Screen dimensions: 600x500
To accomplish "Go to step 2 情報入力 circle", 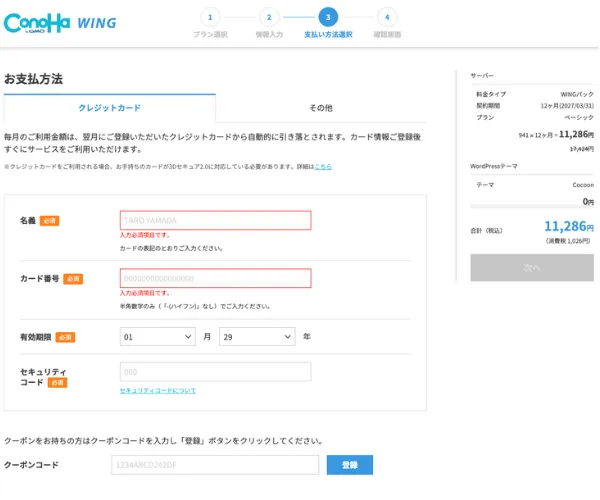I will click(x=269, y=17).
